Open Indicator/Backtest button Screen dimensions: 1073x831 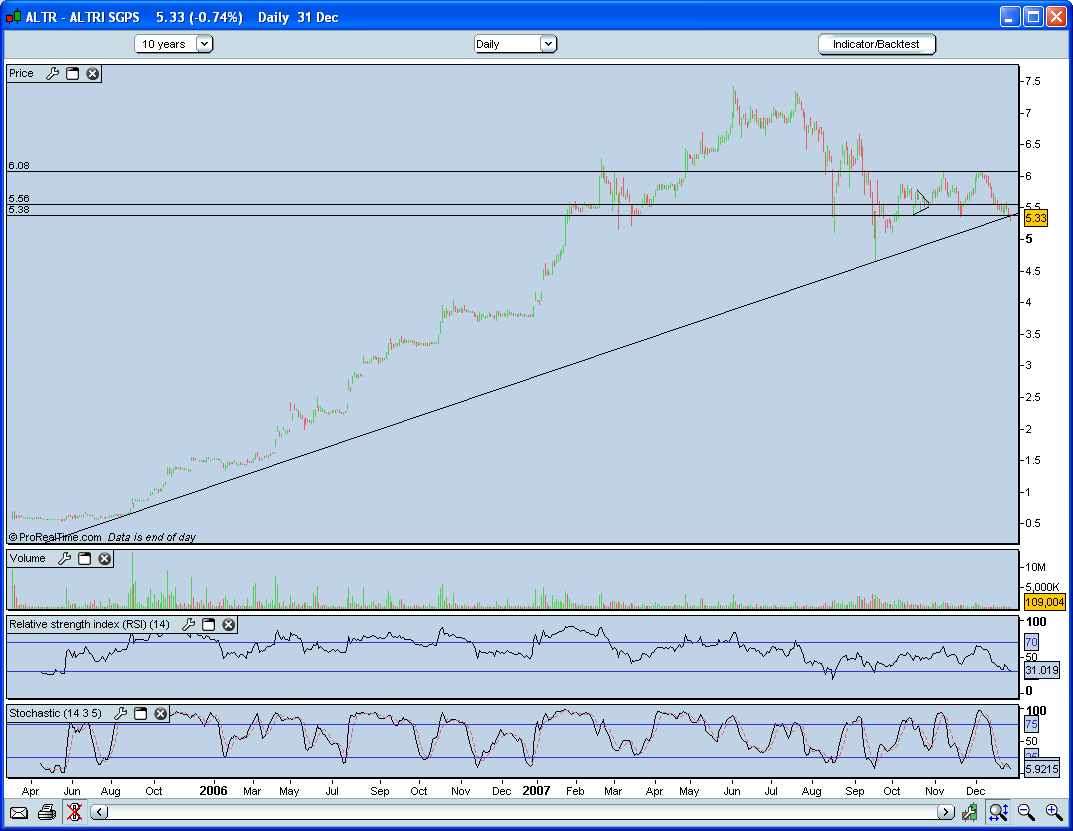click(876, 44)
